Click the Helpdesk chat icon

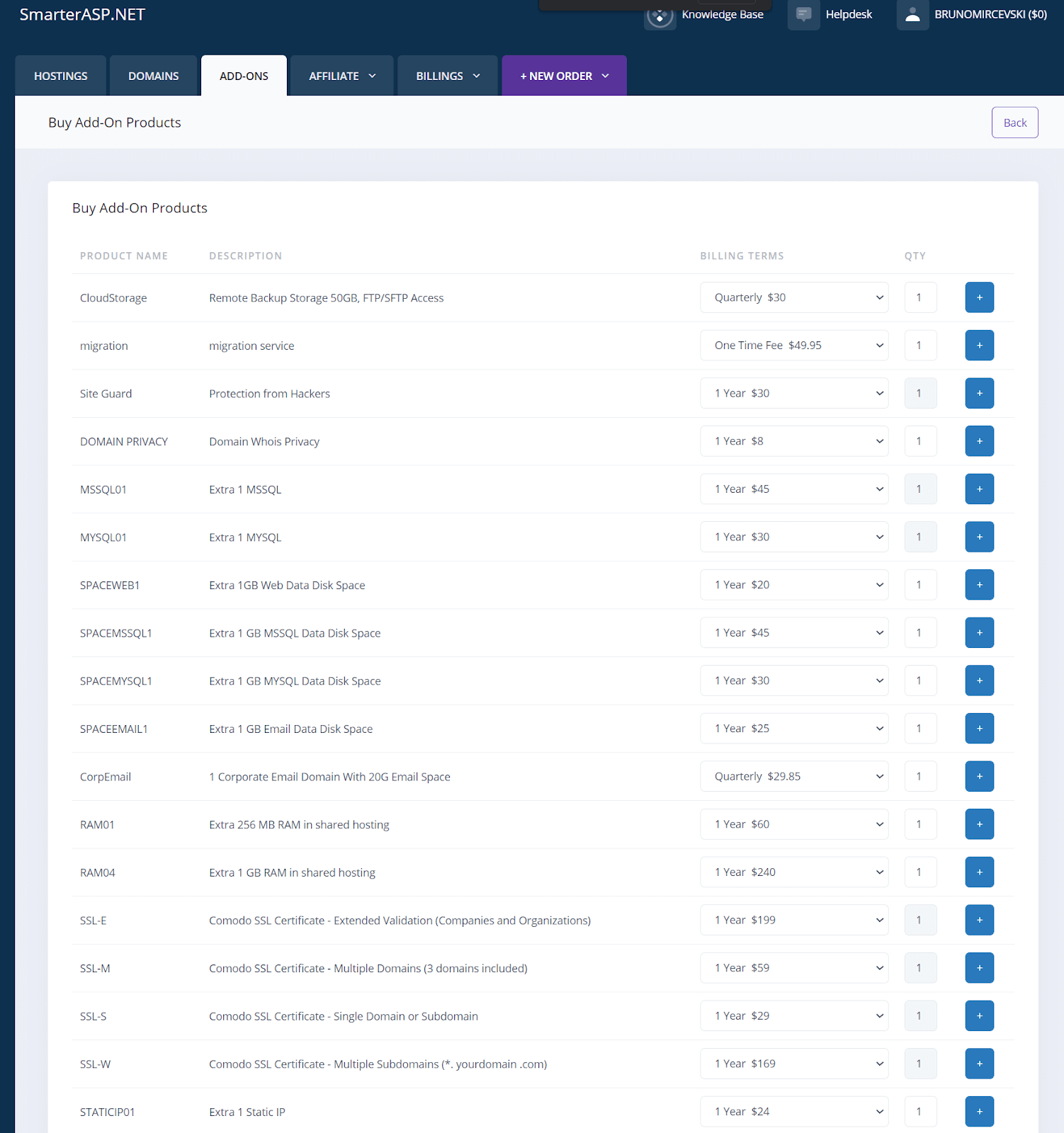click(803, 15)
